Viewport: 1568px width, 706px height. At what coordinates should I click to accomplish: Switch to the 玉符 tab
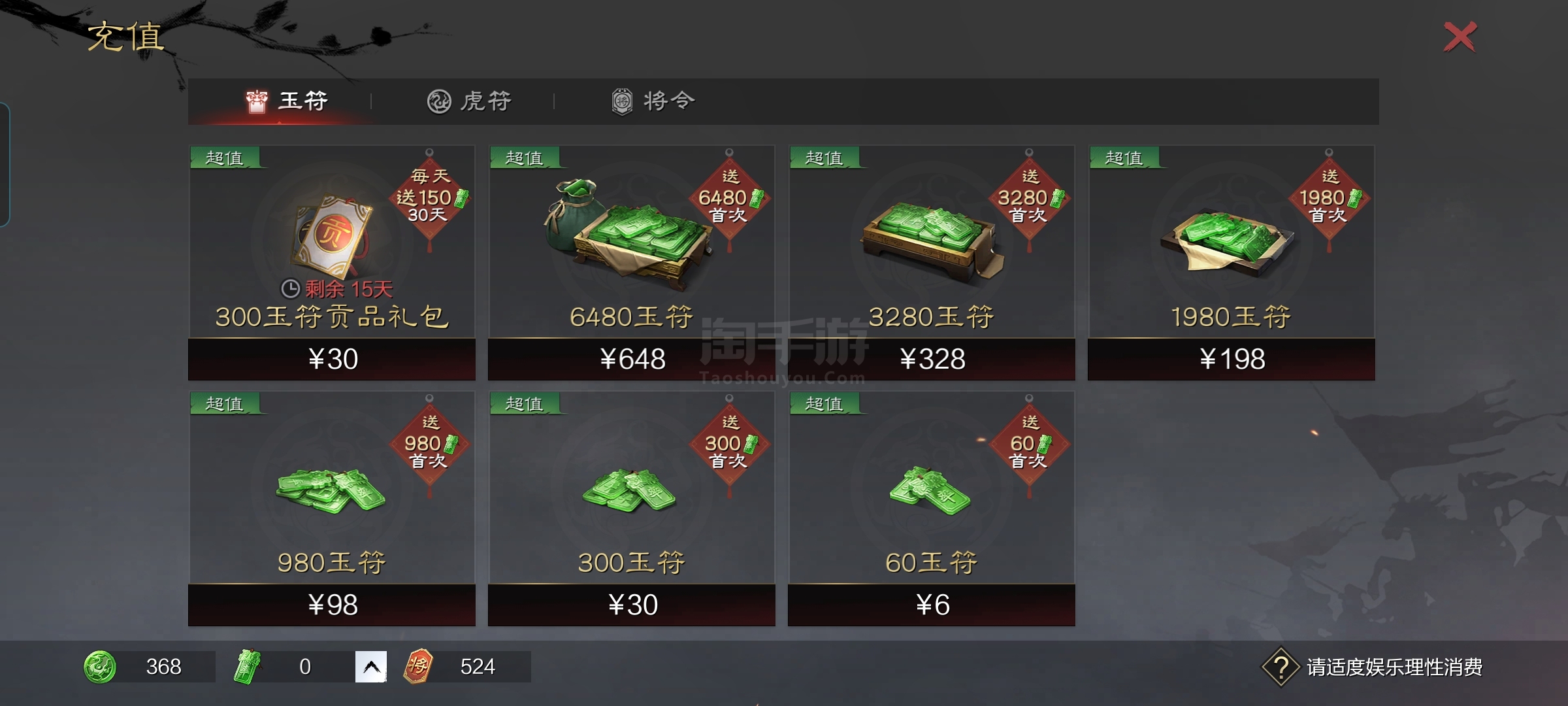click(x=287, y=101)
